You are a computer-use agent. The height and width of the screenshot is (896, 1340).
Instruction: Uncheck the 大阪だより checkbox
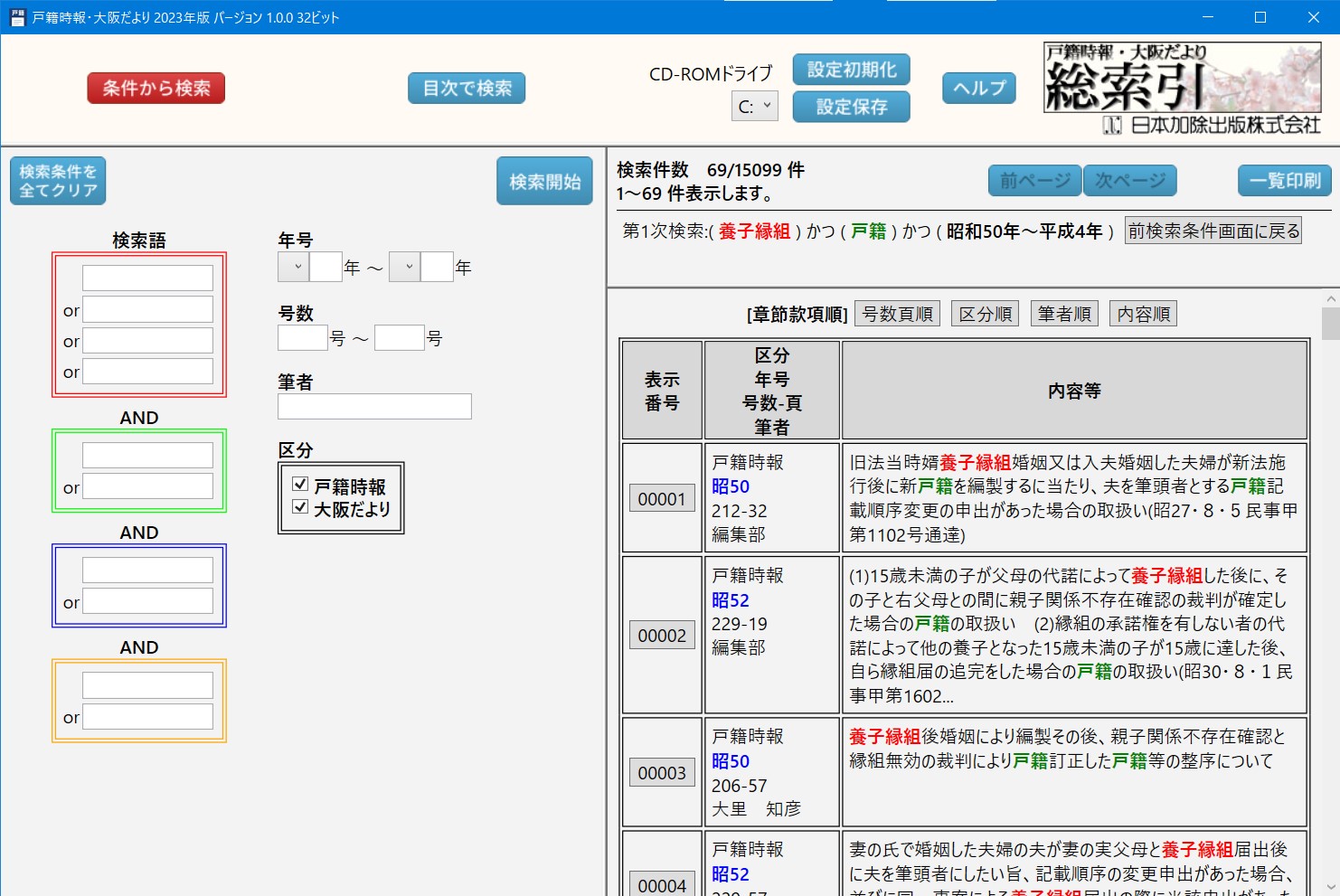(301, 507)
